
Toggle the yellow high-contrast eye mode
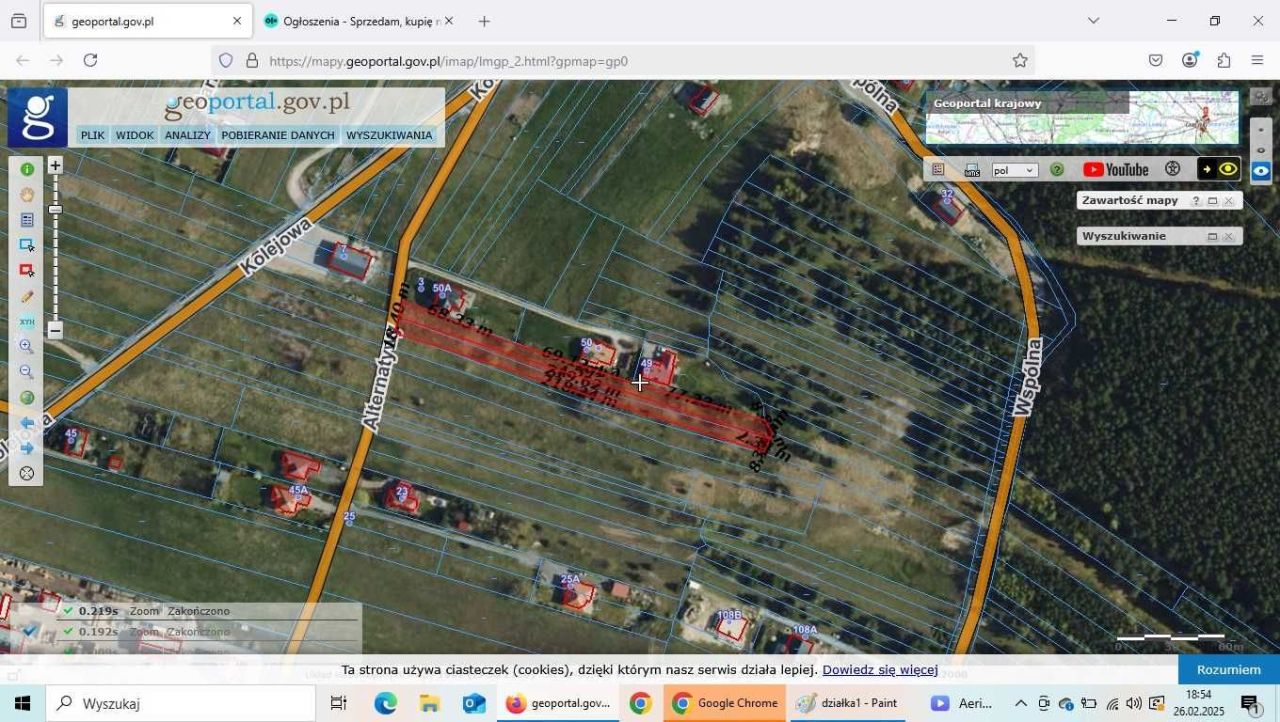coord(1219,170)
